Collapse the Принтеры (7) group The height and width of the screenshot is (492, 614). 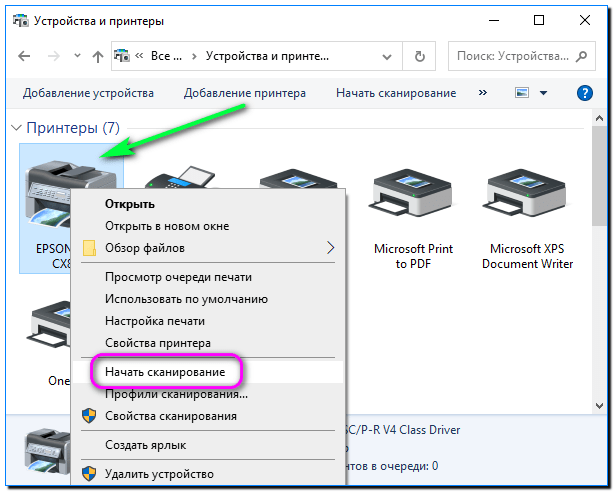tap(16, 128)
